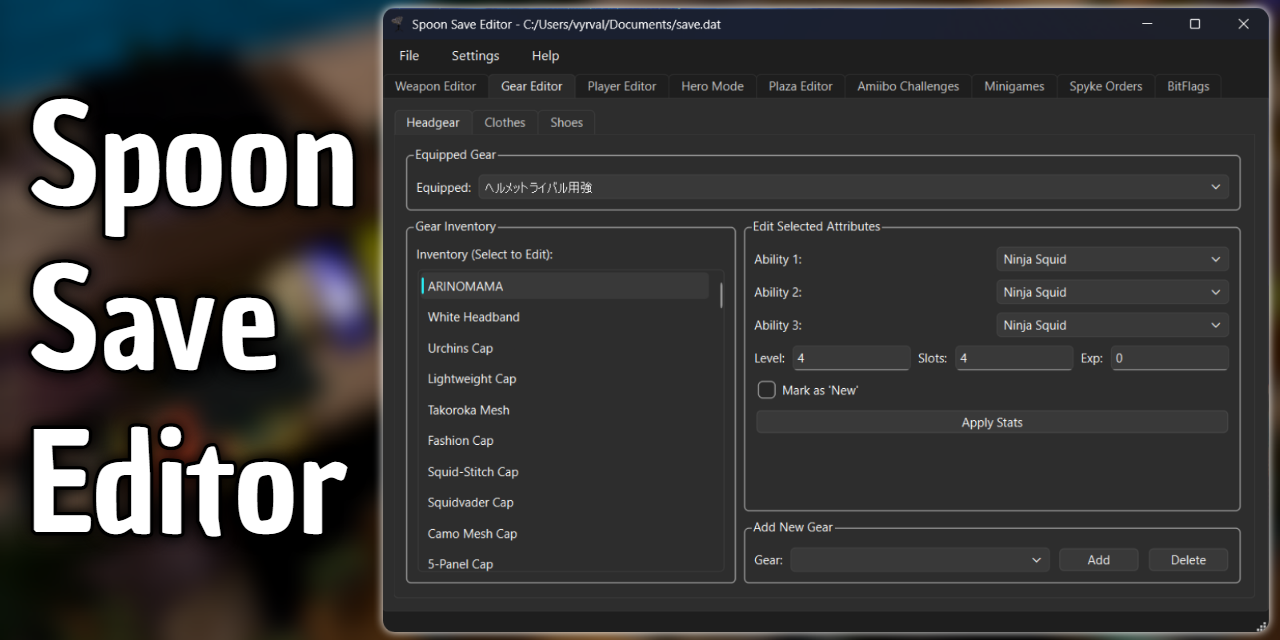The image size is (1280, 640).
Task: Open the Settings menu
Action: click(x=475, y=56)
